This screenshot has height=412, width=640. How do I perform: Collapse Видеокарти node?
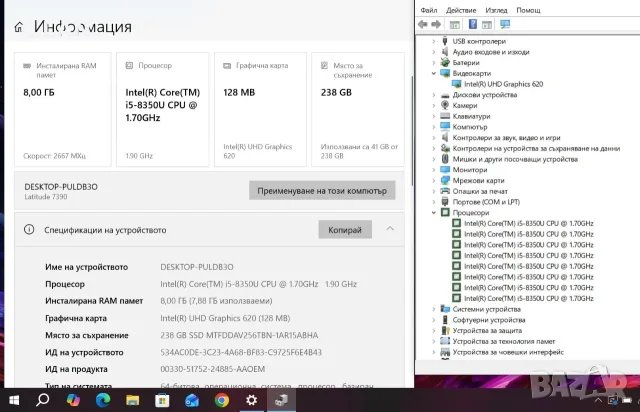point(433,73)
